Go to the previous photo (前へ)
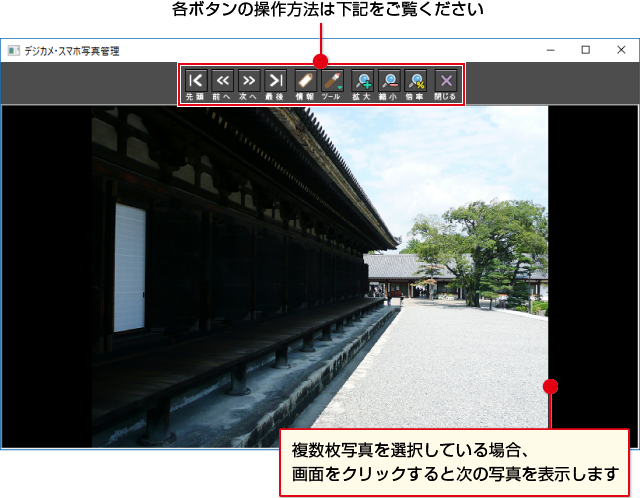The width and height of the screenshot is (640, 498). [222, 83]
